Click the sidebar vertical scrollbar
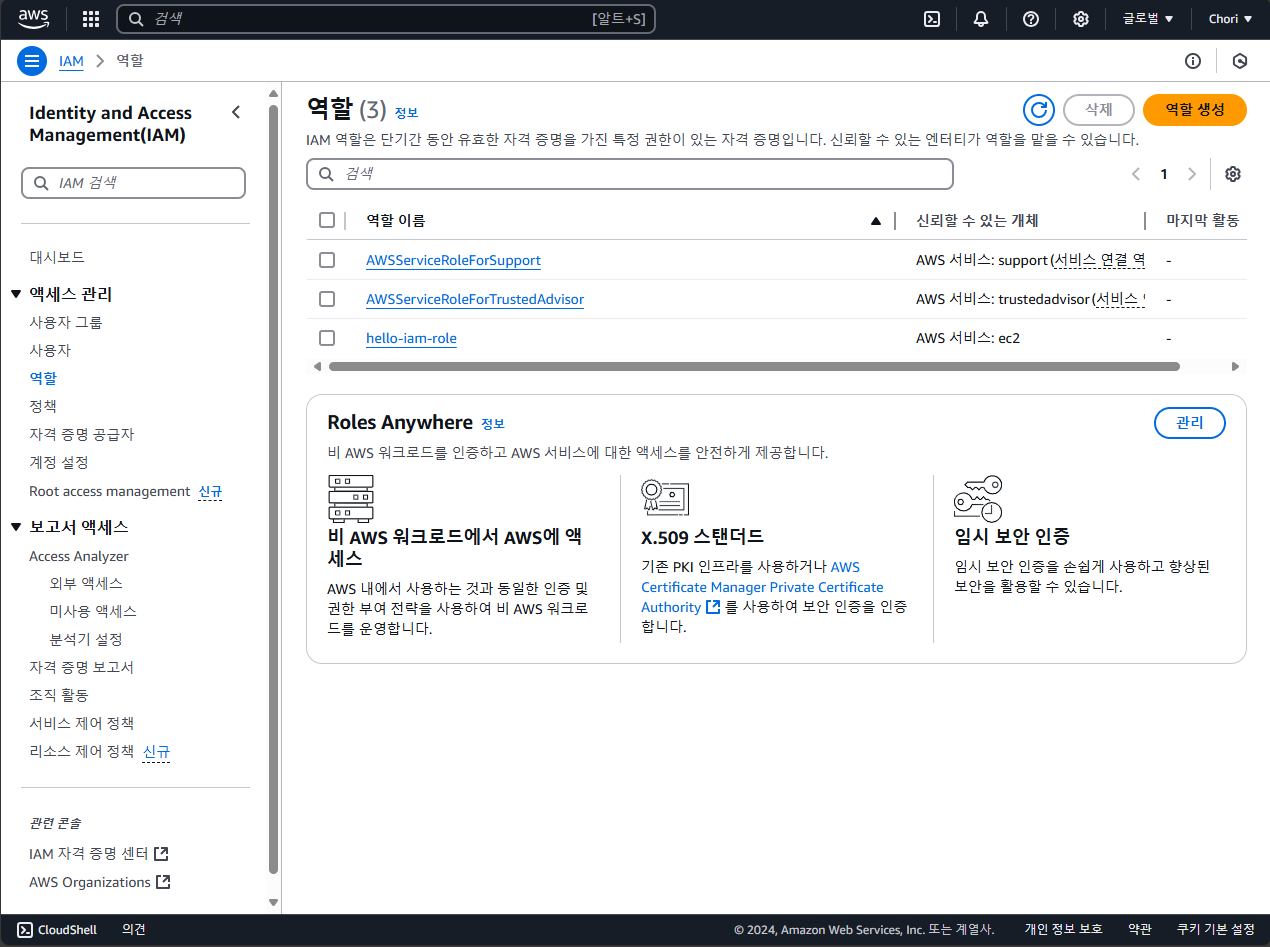This screenshot has width=1270, height=947. [273, 490]
